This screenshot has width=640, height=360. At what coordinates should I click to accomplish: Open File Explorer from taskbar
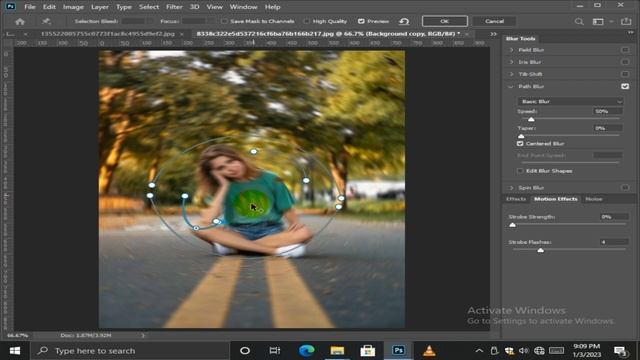coord(337,351)
